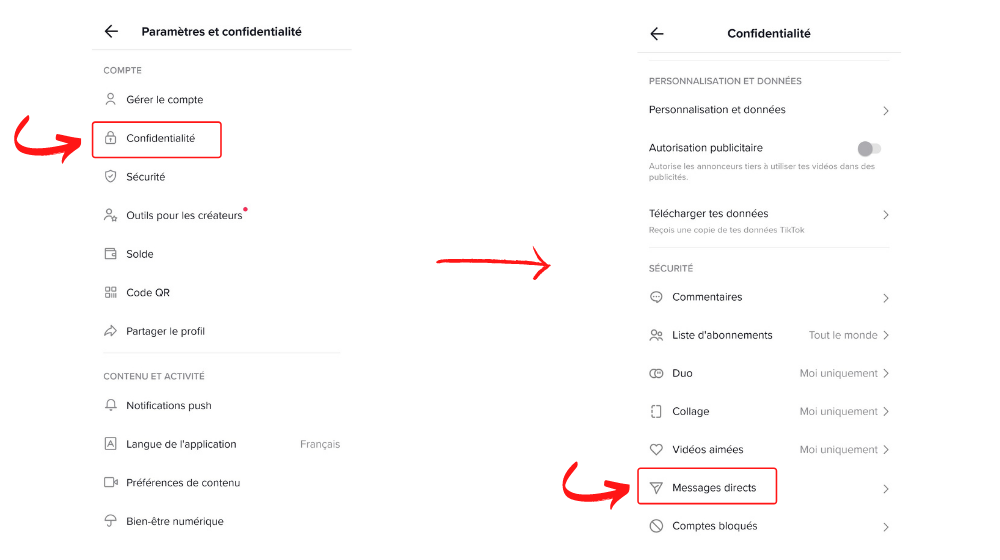This screenshot has width=1000, height=560.
Task: Click the paper plane icon for Messages directs
Action: [x=656, y=488]
